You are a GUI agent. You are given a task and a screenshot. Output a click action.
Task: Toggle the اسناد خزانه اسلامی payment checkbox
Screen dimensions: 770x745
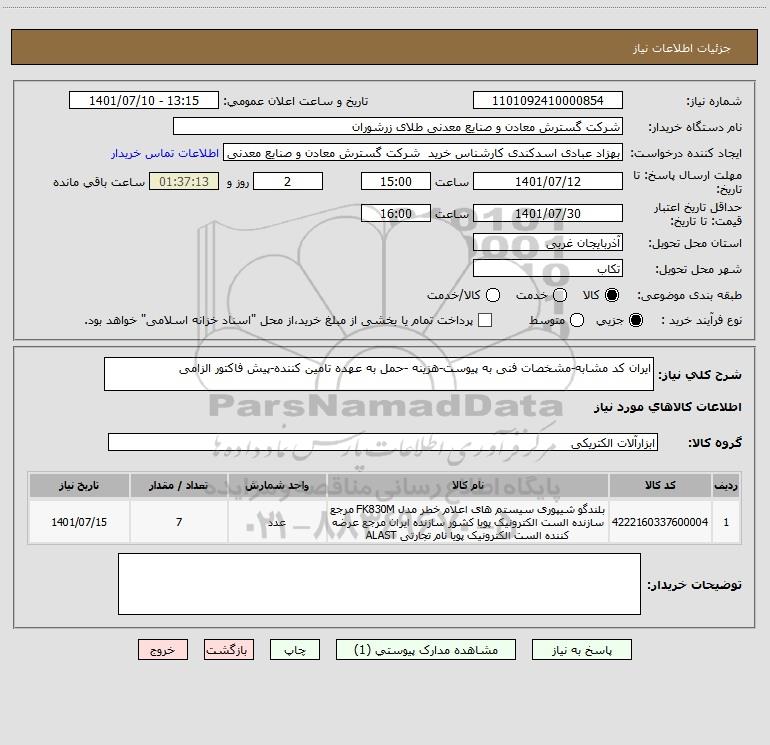485,320
